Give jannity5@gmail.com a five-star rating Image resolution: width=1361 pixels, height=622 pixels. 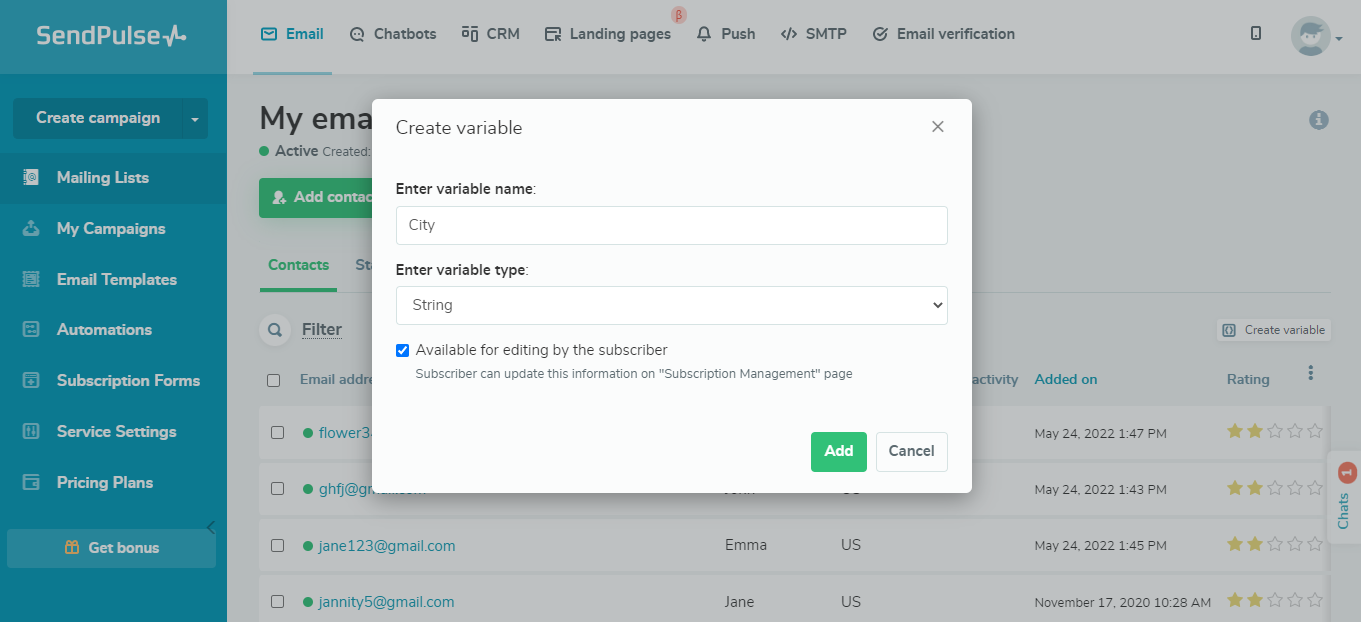1313,601
